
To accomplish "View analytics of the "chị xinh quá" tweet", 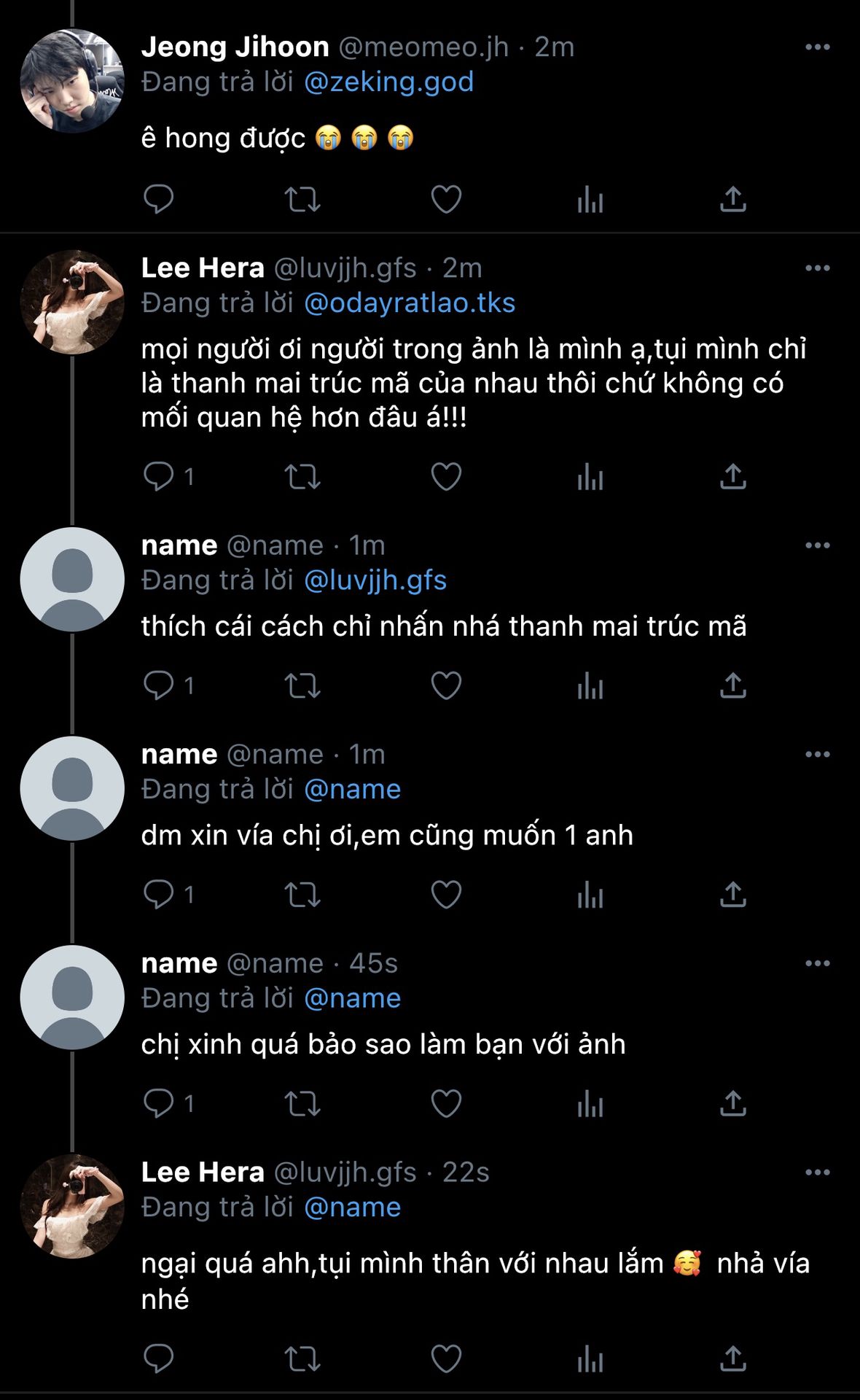I will coord(590,1104).
